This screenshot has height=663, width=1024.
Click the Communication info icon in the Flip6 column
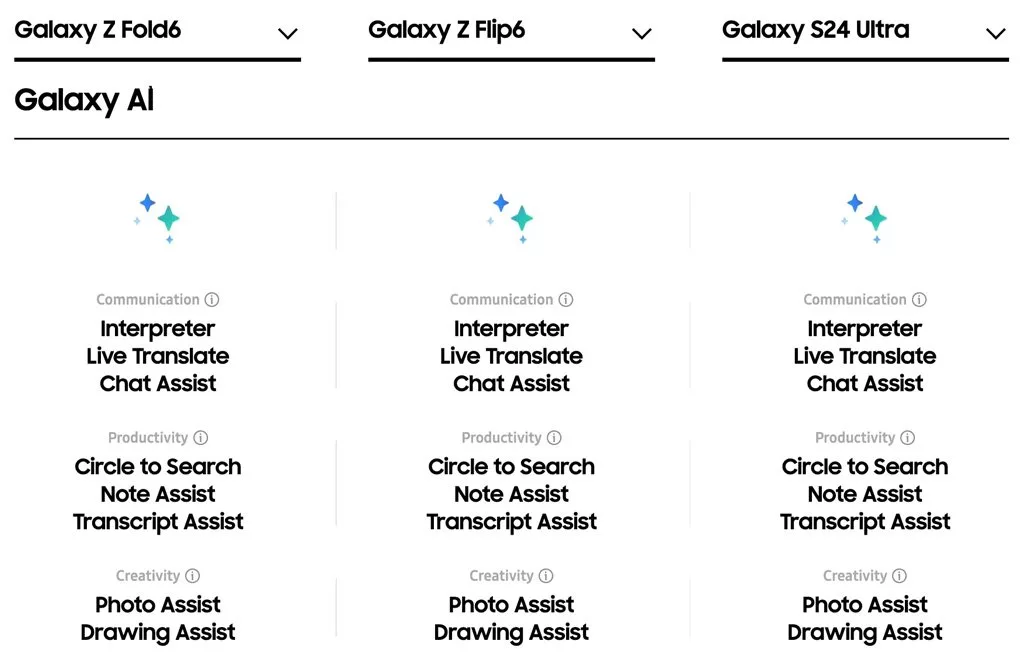[567, 299]
